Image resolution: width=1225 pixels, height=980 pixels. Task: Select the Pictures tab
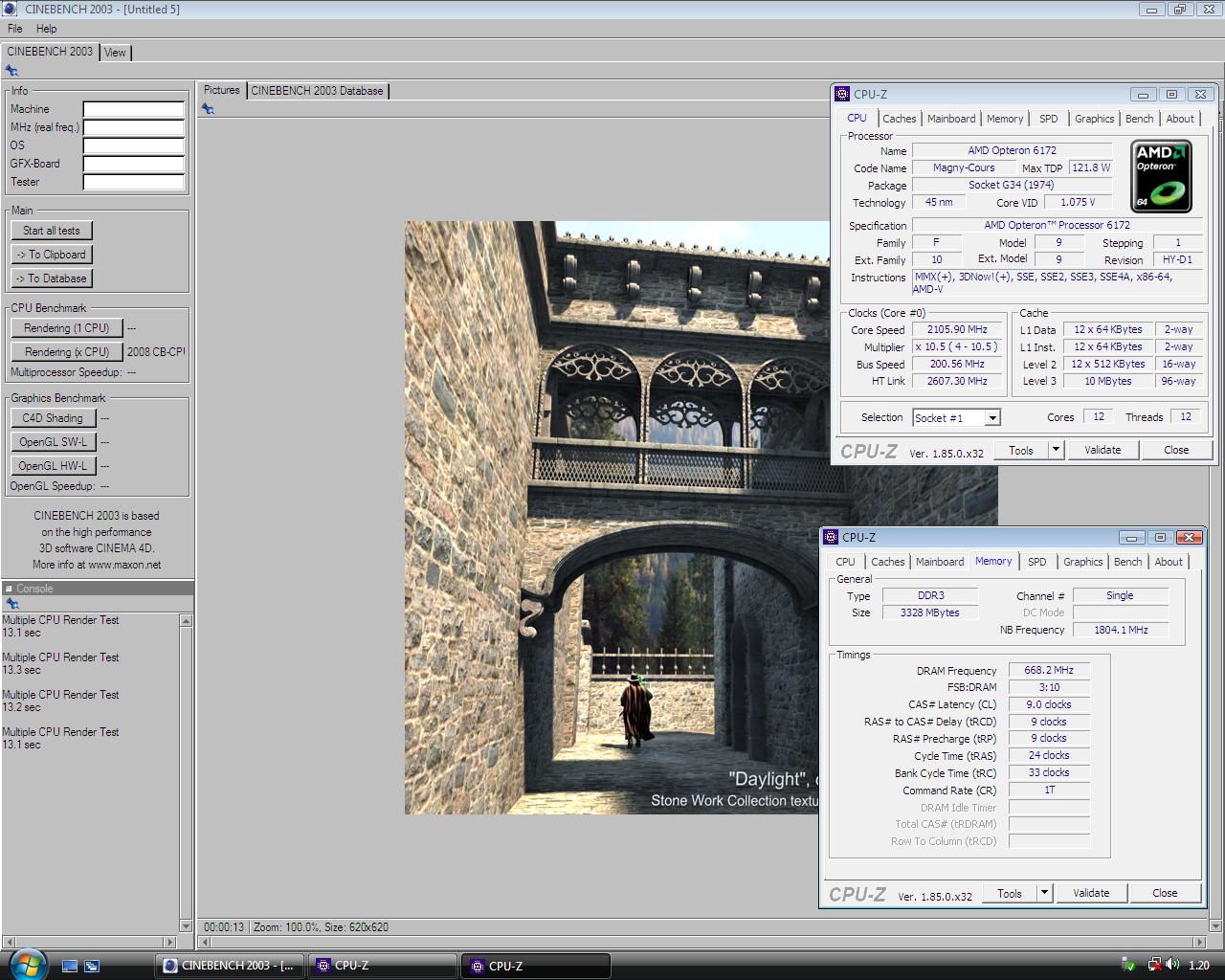221,90
